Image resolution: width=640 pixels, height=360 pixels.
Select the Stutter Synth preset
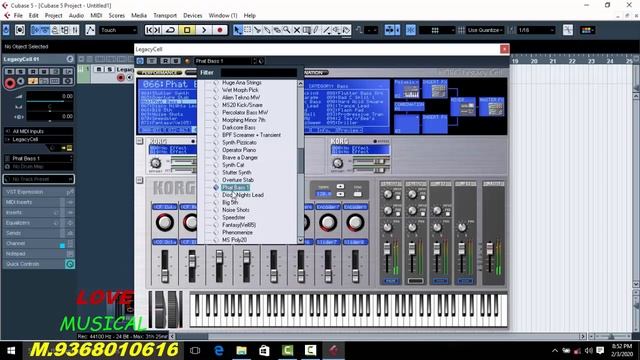tap(237, 172)
